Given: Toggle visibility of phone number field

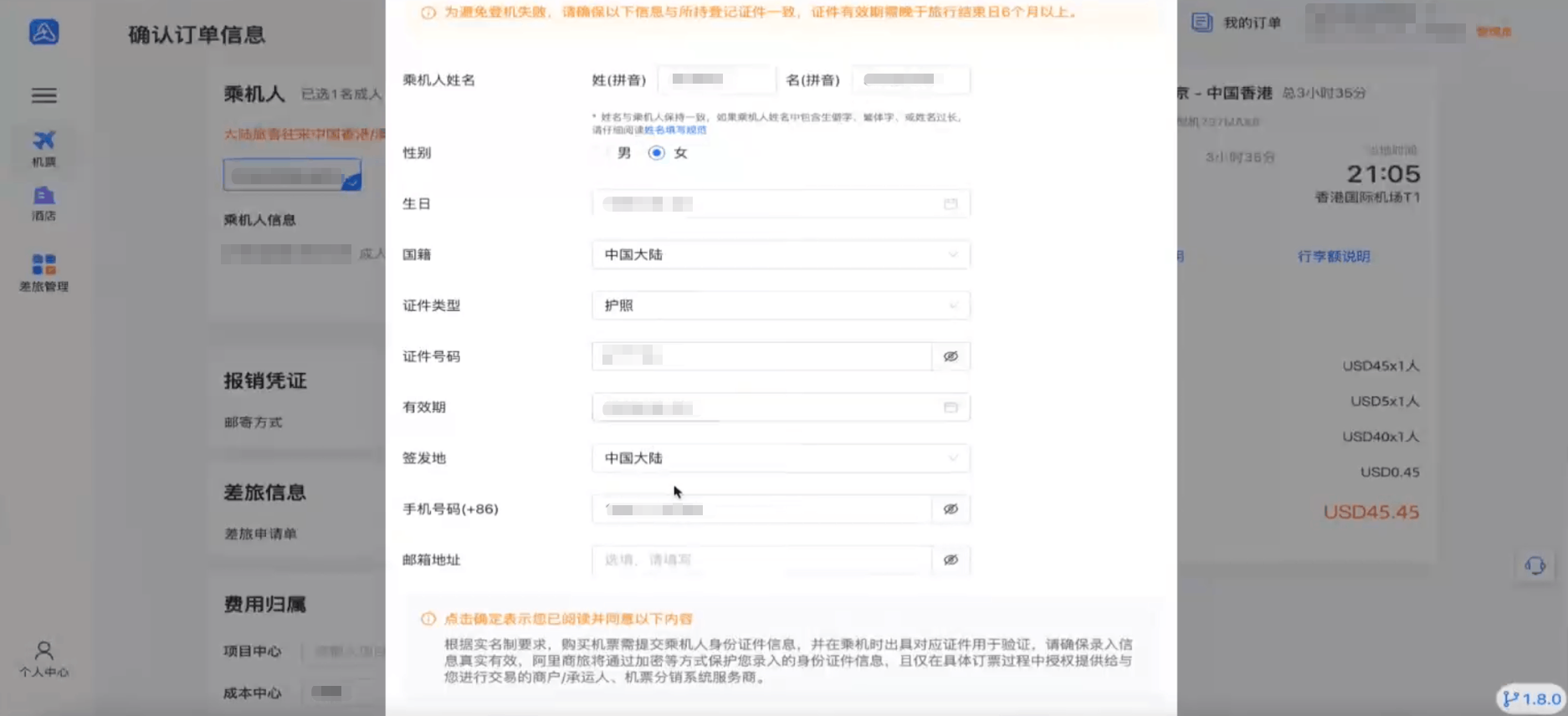Looking at the screenshot, I should [x=951, y=509].
